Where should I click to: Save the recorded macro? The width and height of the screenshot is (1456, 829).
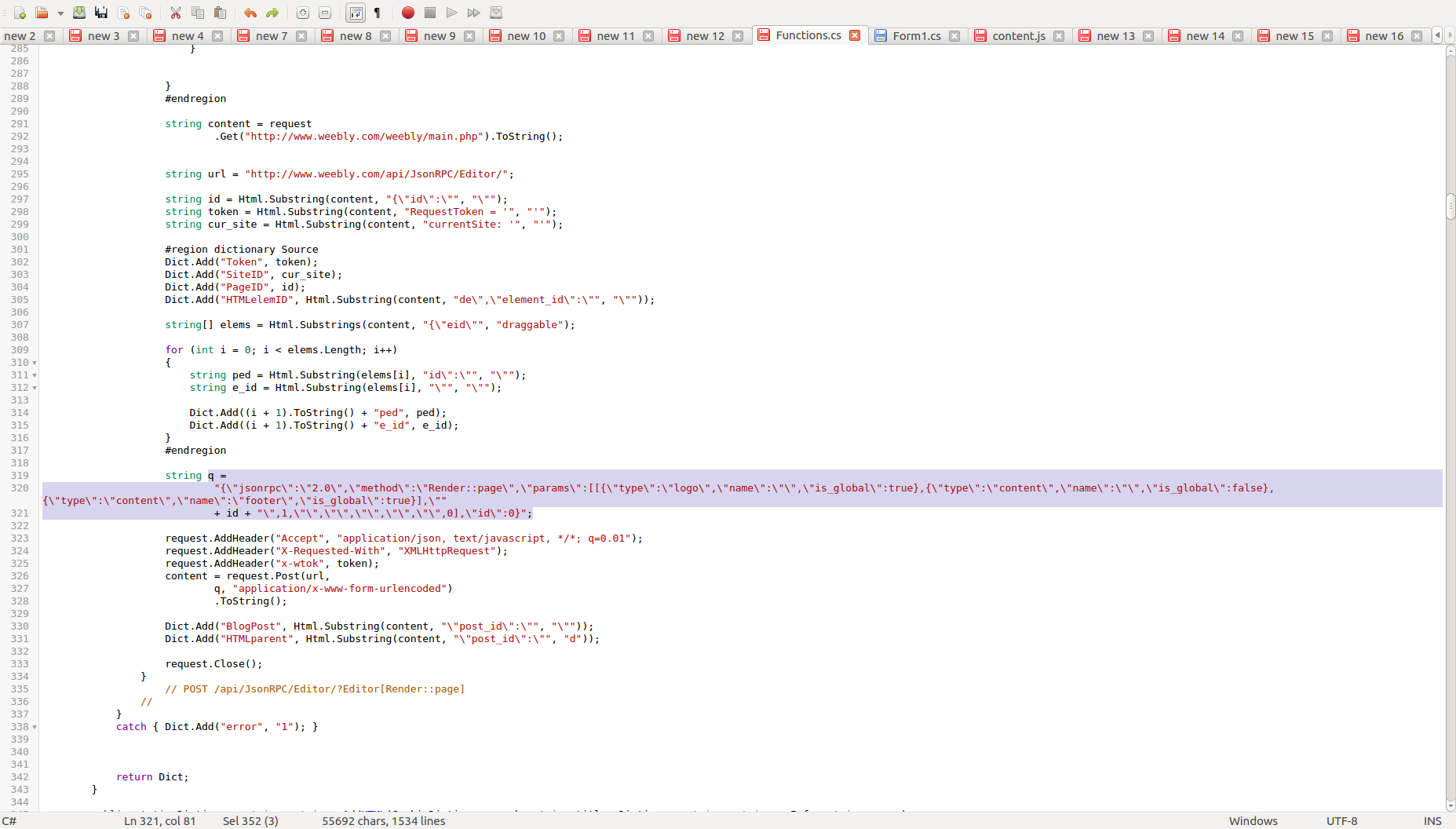[496, 13]
